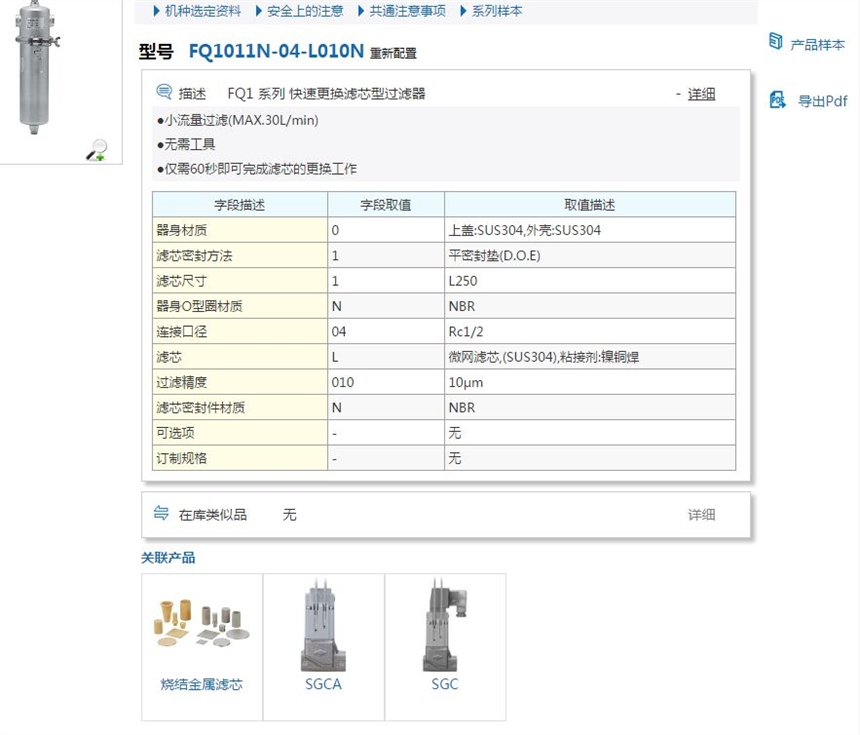Click the 导出Pdf text link

(x=822, y=101)
